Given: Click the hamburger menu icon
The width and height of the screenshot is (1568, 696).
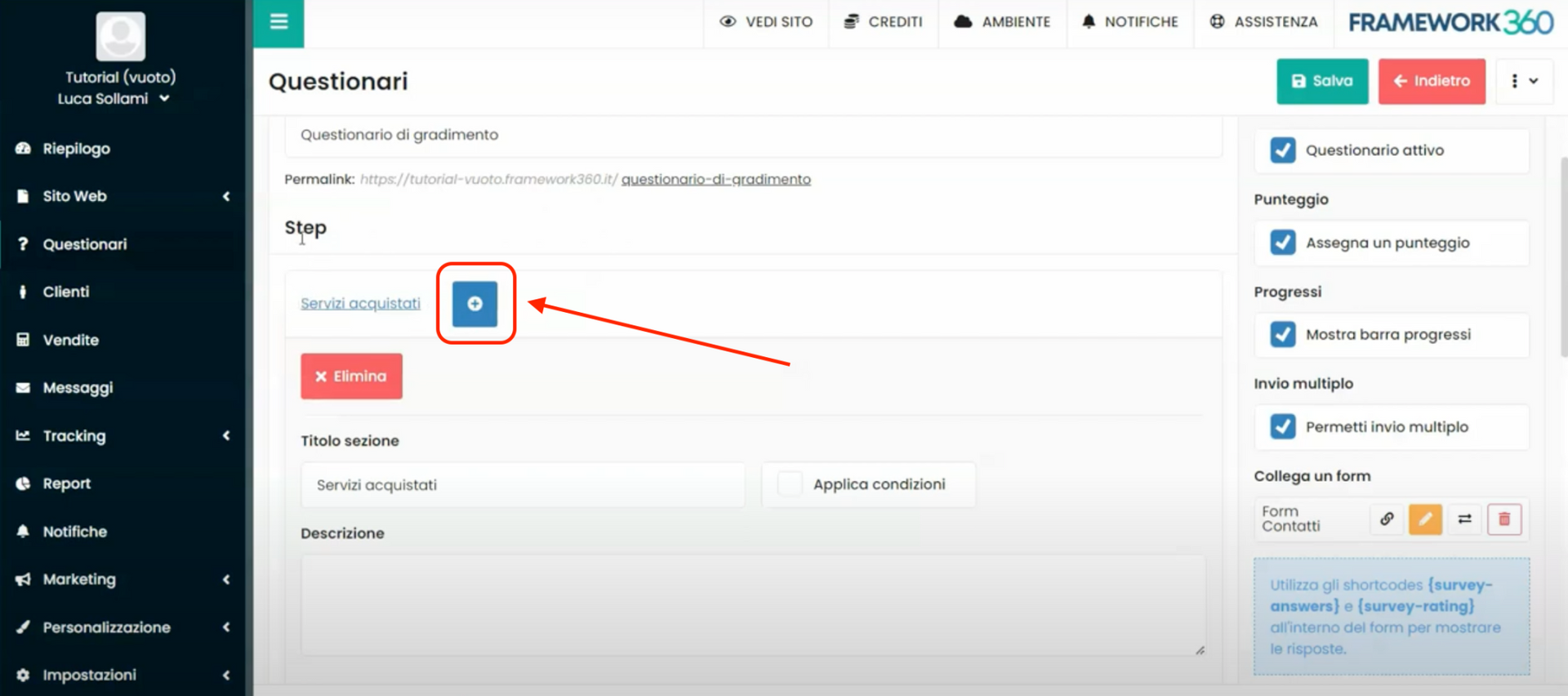Looking at the screenshot, I should point(278,22).
